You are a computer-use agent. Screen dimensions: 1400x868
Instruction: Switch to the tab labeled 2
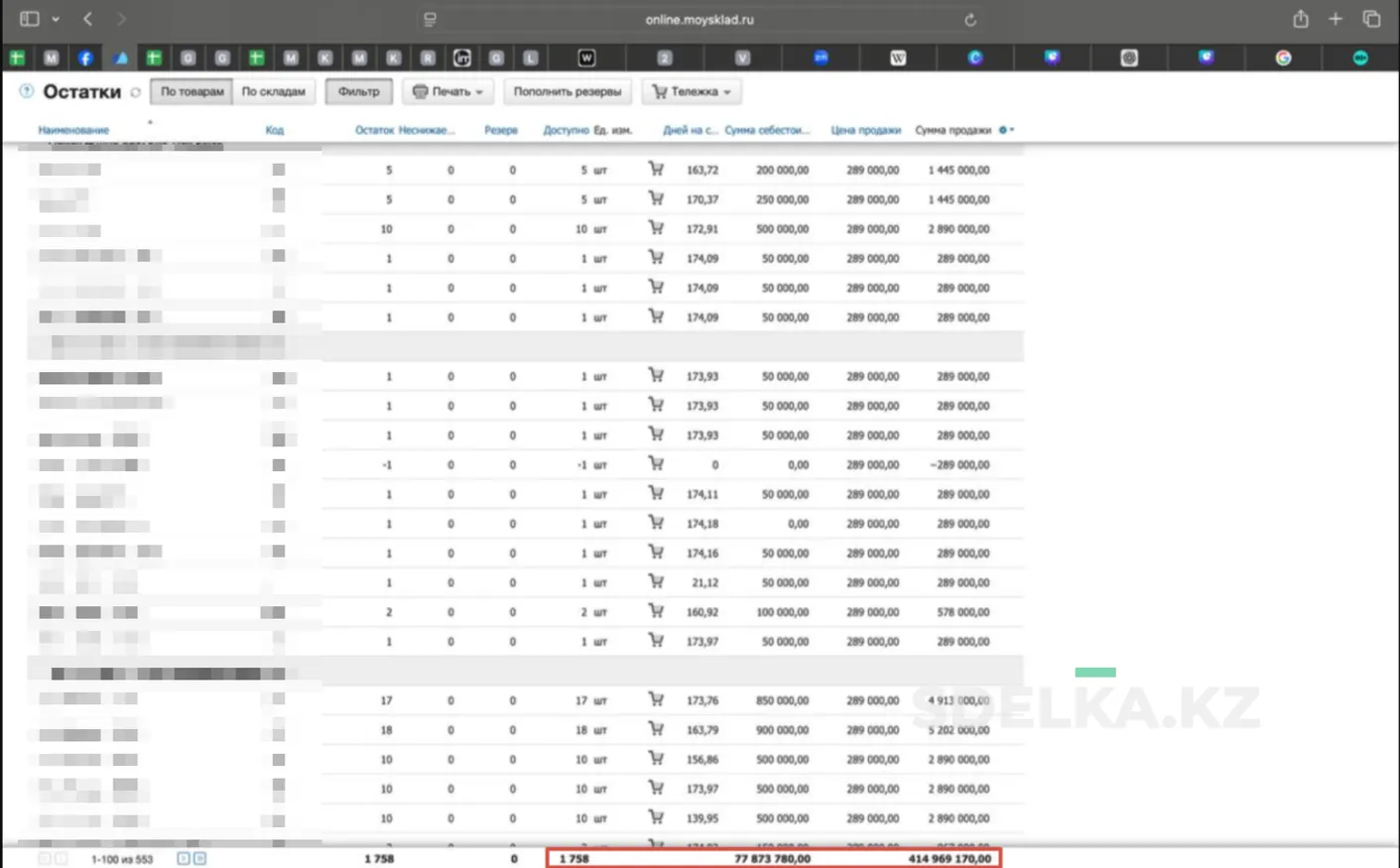[x=665, y=58]
